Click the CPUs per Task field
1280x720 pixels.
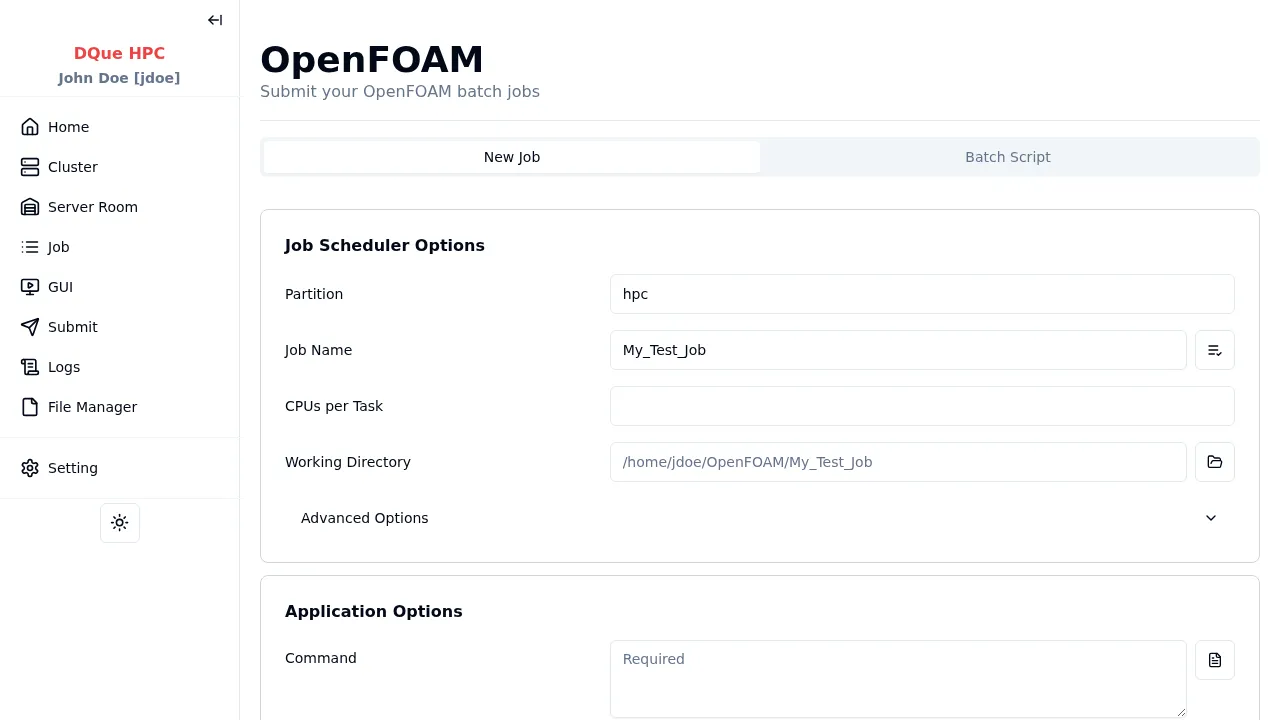[921, 406]
